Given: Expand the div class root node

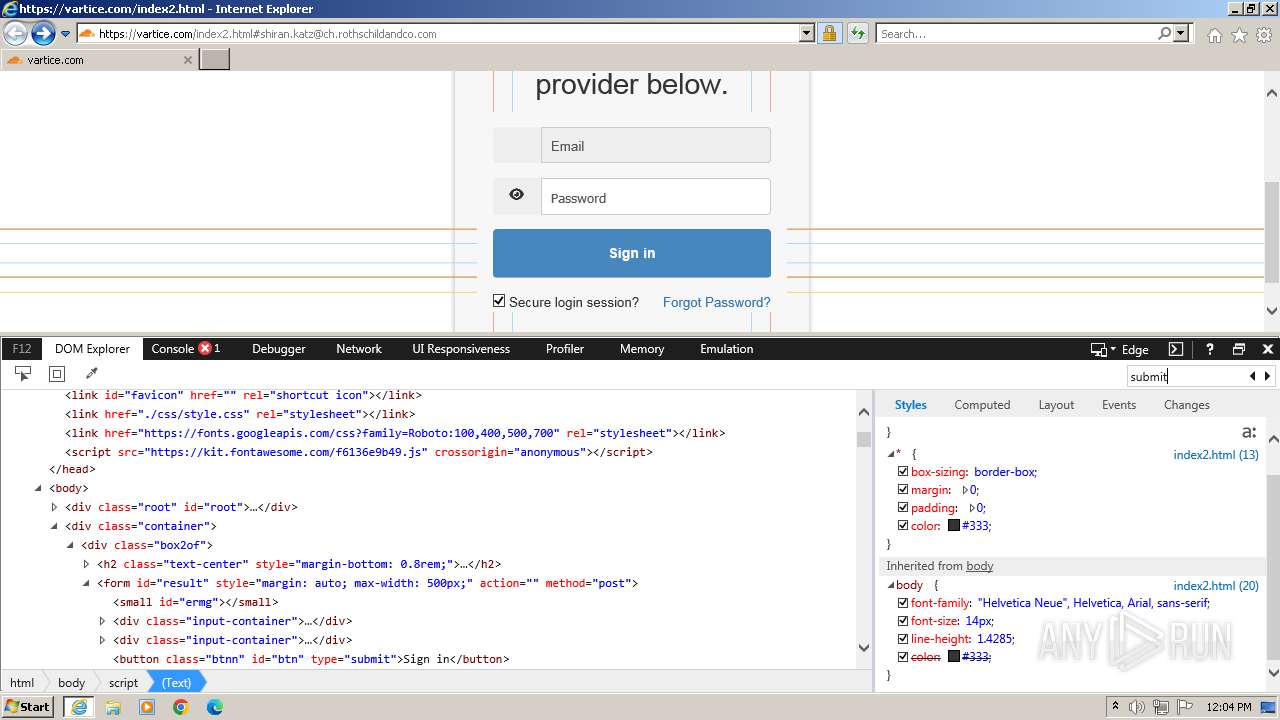Looking at the screenshot, I should [x=55, y=507].
